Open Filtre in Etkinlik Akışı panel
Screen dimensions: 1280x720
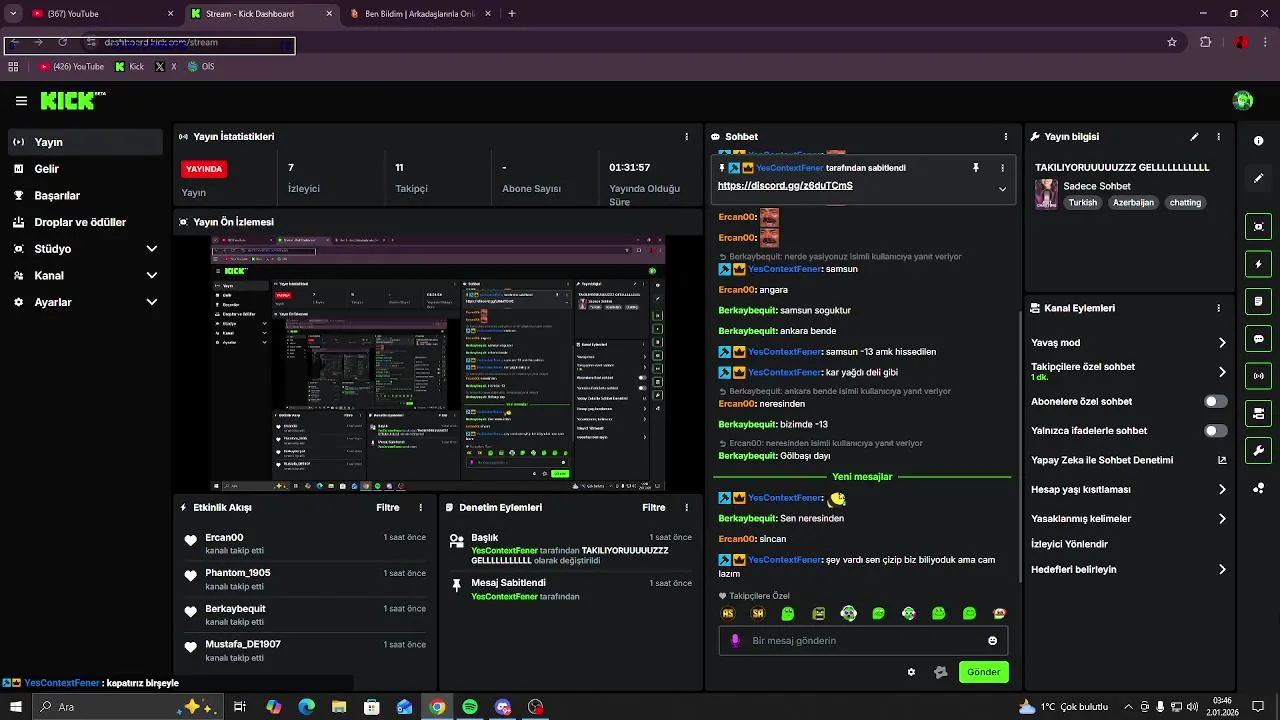[388, 508]
